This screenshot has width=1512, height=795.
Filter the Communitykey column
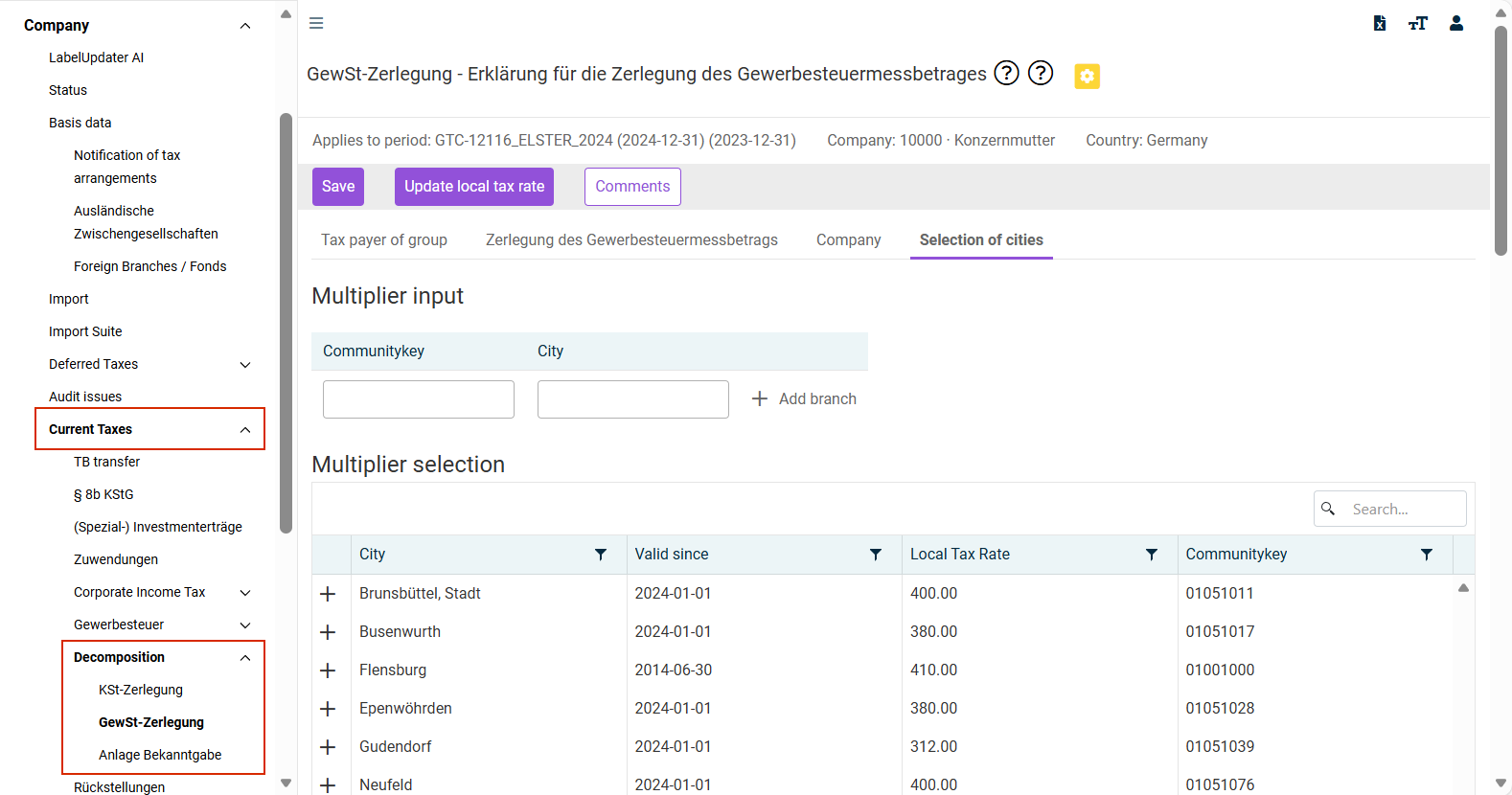1427,555
